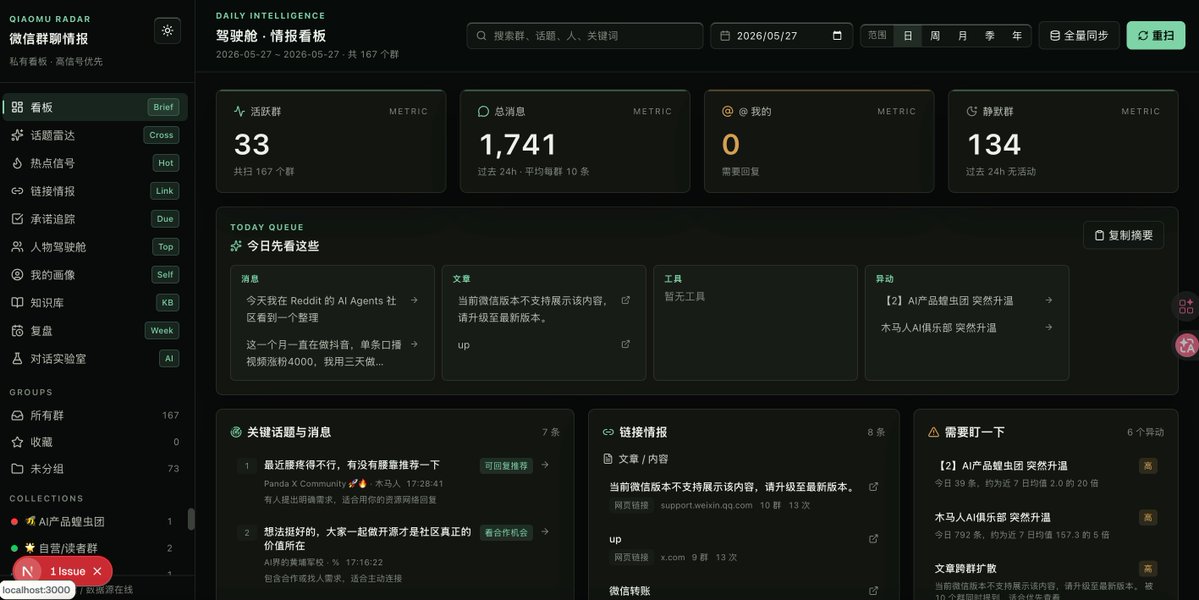Open arrow next to 看合作机会 tag
This screenshot has width=1199, height=600.
[544, 532]
